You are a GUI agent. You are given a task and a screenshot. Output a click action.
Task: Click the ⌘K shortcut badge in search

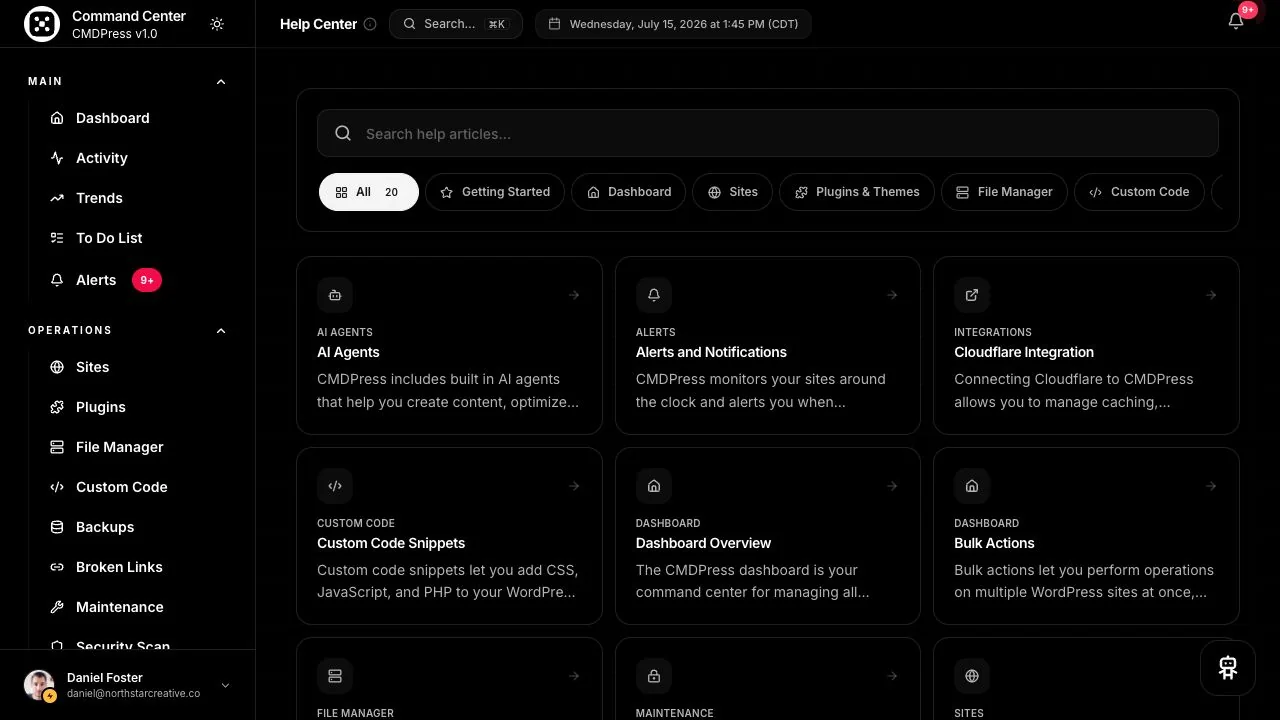coord(496,24)
